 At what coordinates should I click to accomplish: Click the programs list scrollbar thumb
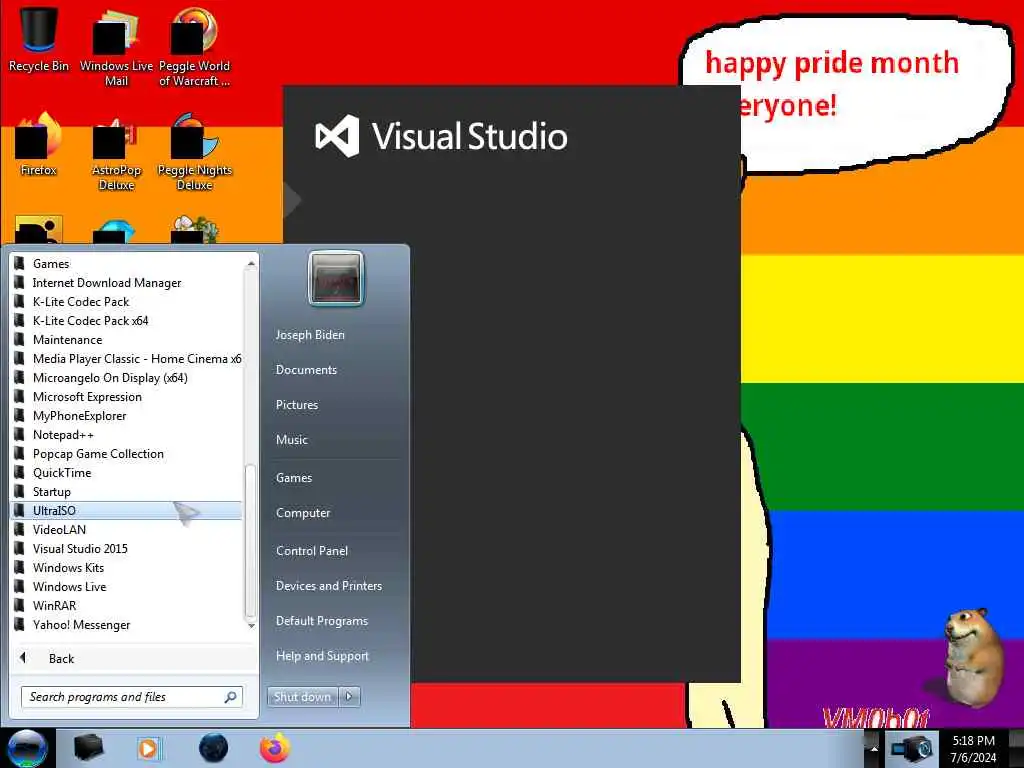[251, 541]
